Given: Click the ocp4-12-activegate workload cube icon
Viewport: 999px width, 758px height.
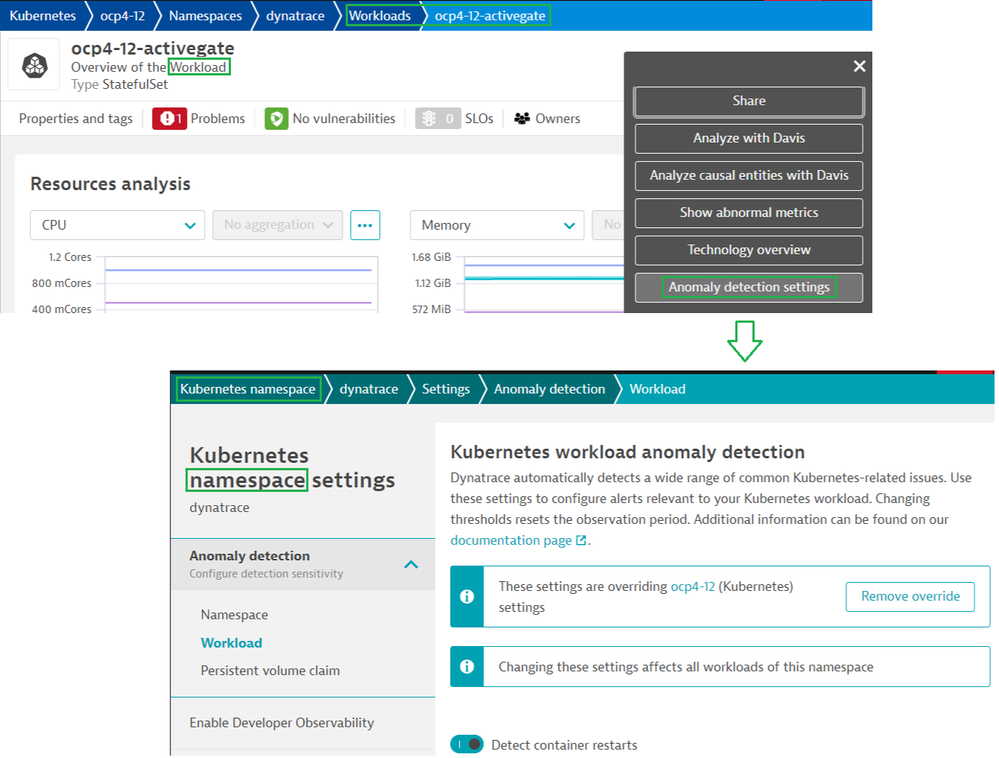Looking at the screenshot, I should click(34, 65).
